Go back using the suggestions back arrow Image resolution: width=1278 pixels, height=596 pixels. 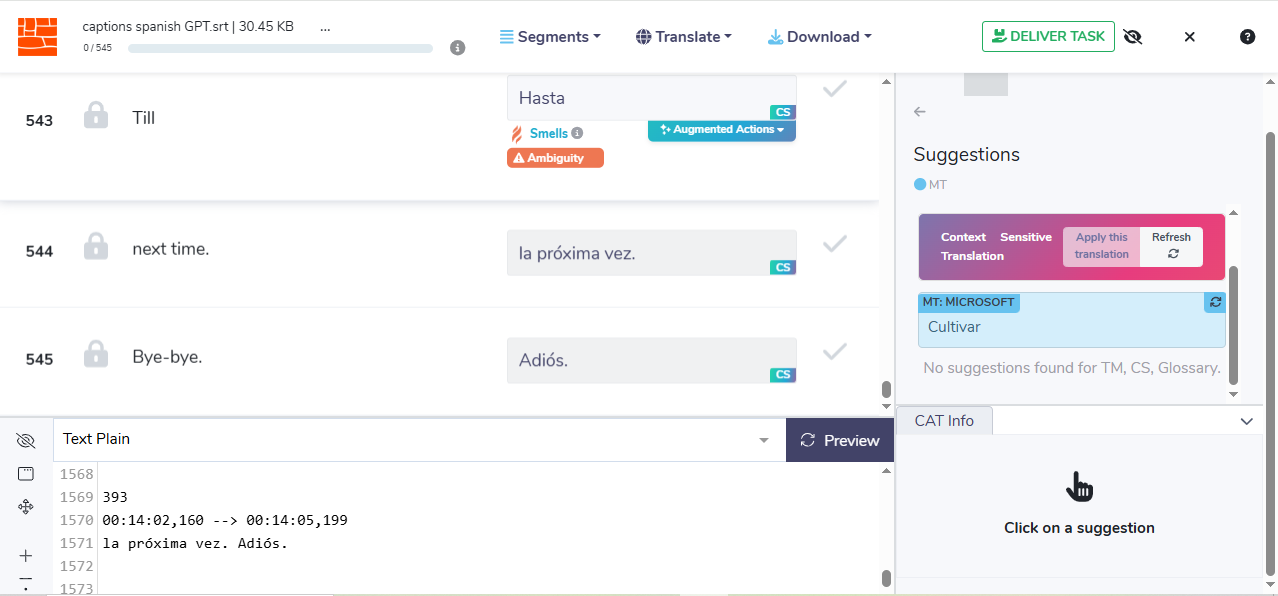[x=920, y=112]
